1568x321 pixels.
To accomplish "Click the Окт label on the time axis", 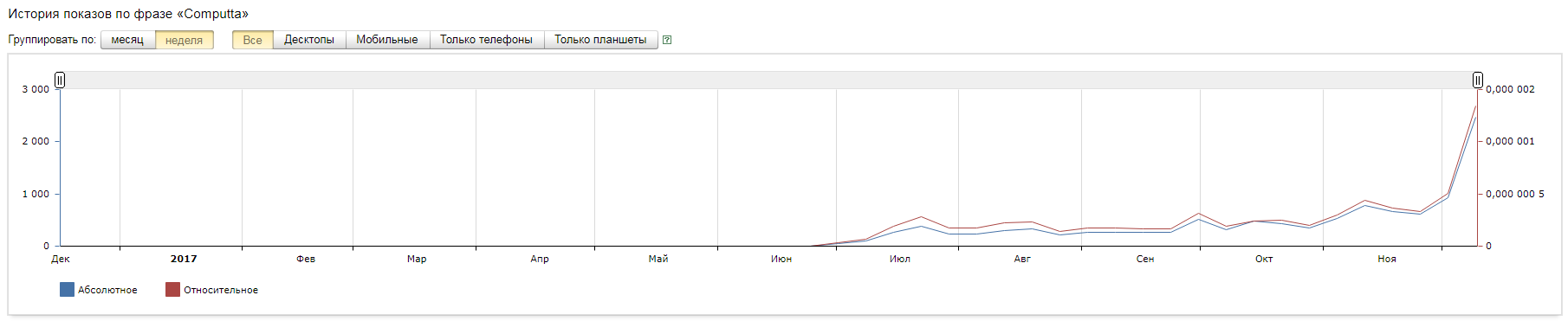I will [1264, 259].
